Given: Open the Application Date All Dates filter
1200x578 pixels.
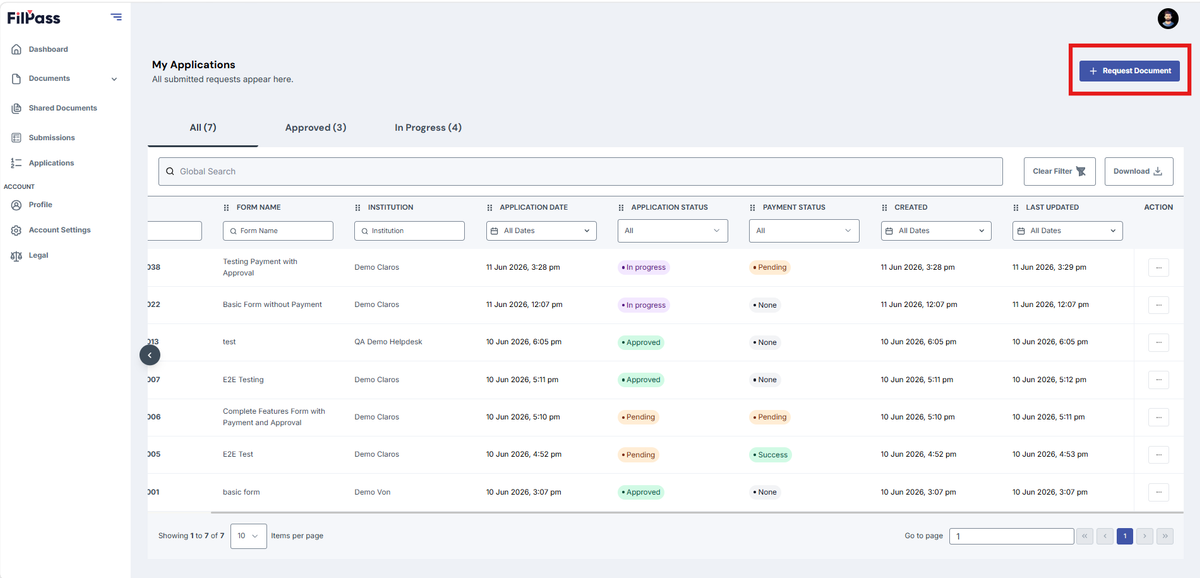Looking at the screenshot, I should pyautogui.click(x=541, y=231).
